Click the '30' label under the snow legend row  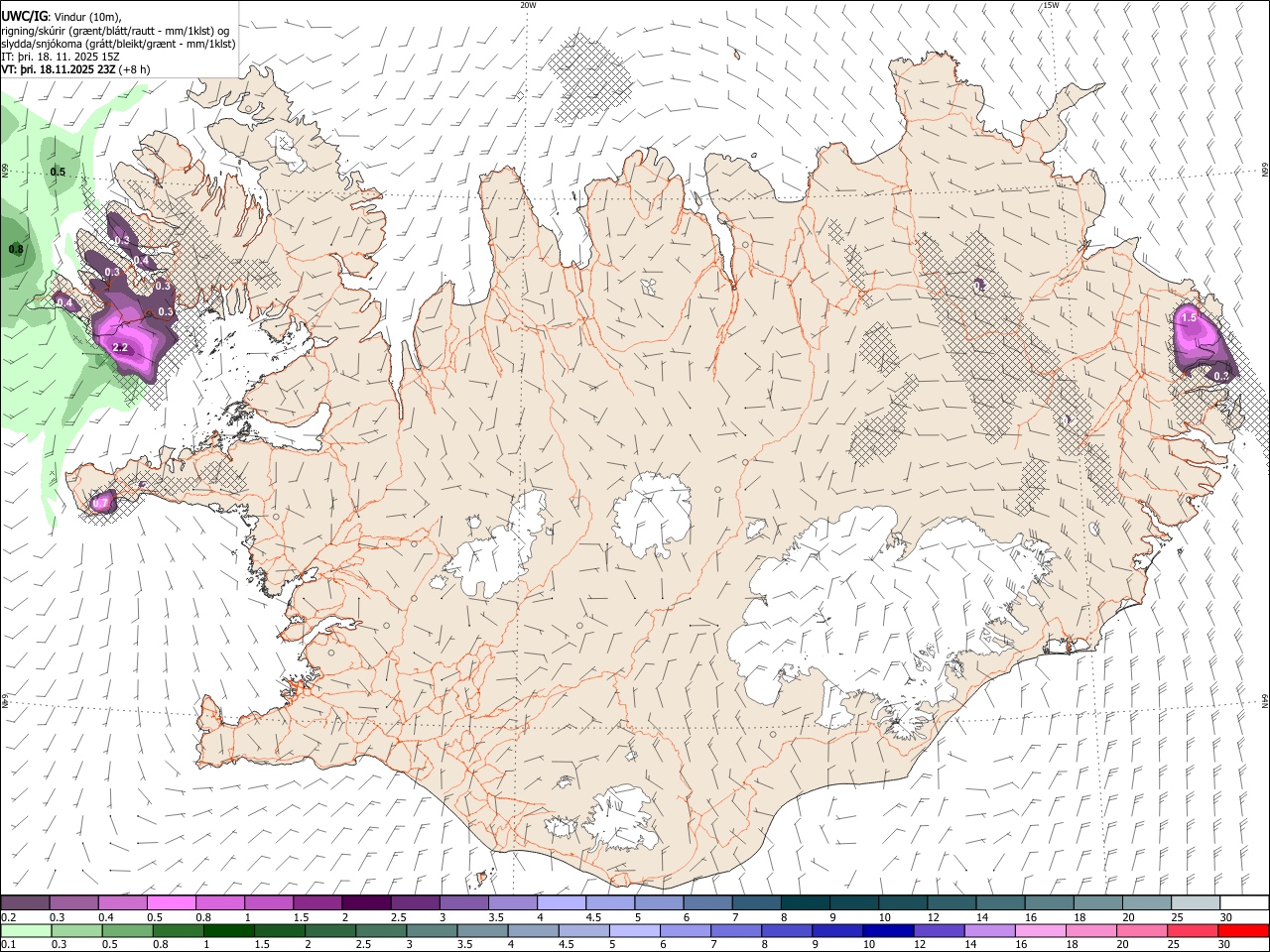click(1225, 917)
